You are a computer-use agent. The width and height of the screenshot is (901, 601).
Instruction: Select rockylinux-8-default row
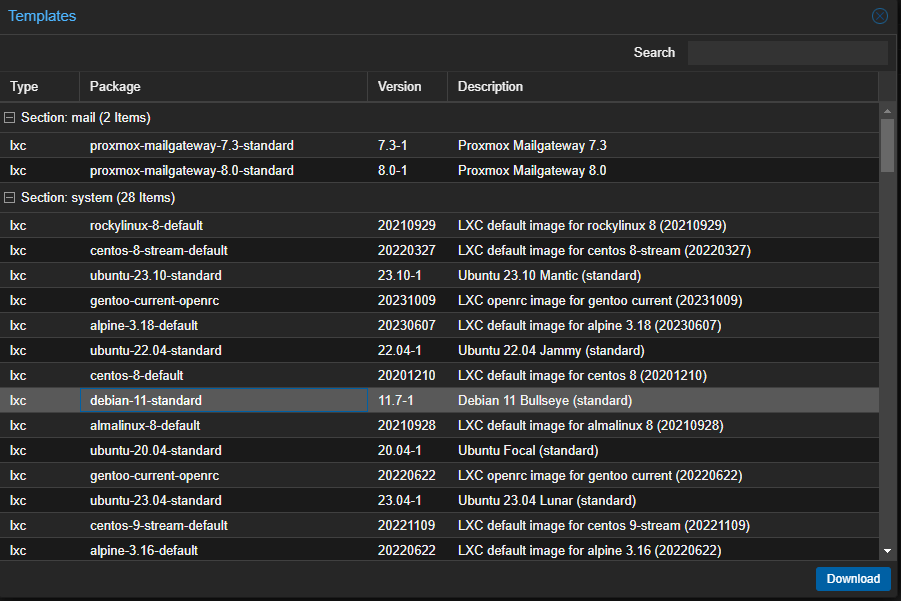[x=439, y=225]
